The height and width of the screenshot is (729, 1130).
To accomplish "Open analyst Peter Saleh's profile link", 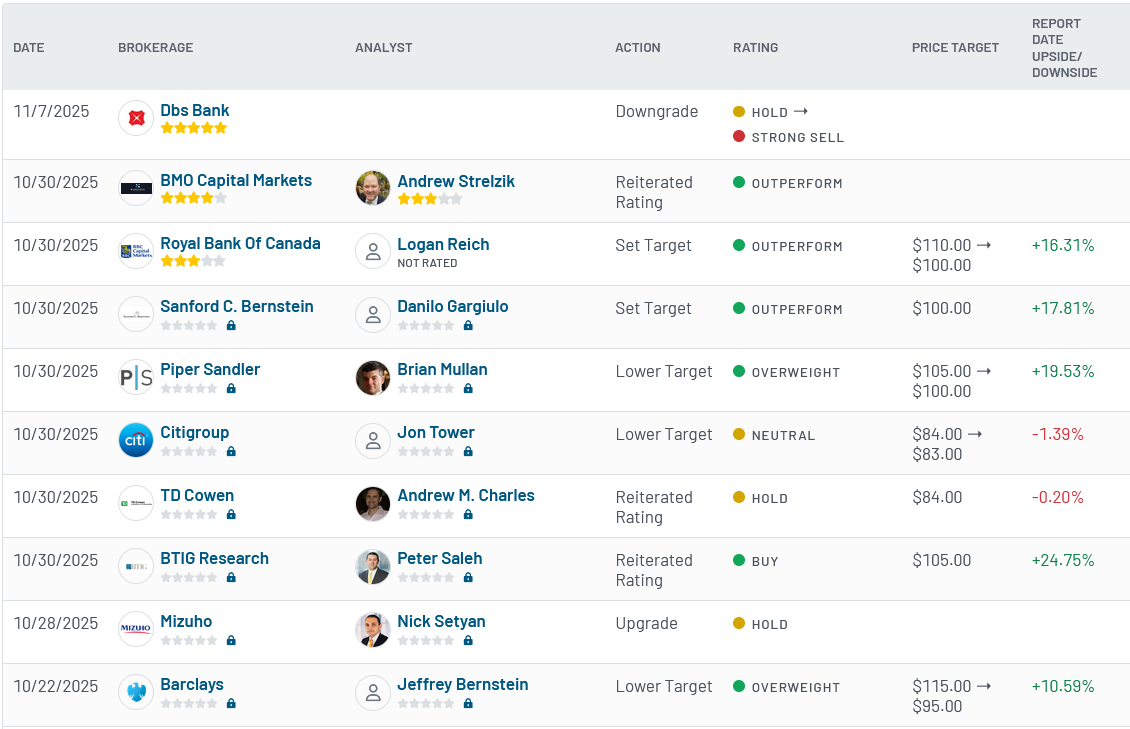I will (x=440, y=558).
